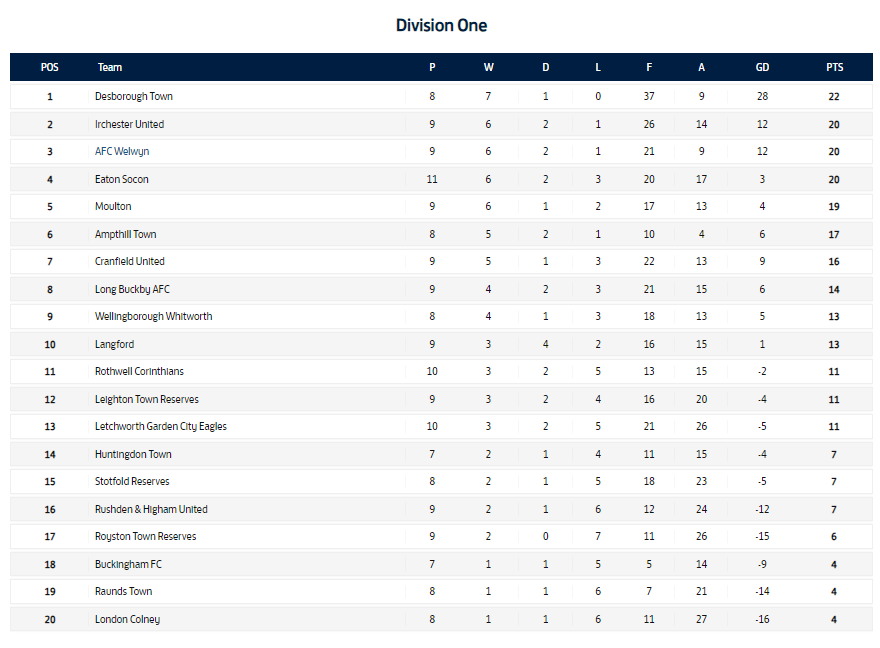Click the Team column header

click(110, 68)
